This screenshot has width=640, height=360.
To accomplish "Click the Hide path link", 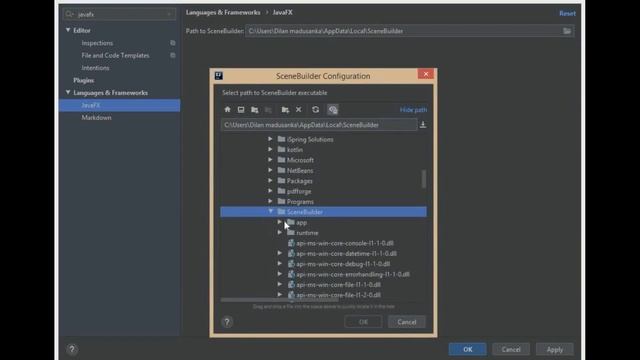I will pyautogui.click(x=413, y=110).
